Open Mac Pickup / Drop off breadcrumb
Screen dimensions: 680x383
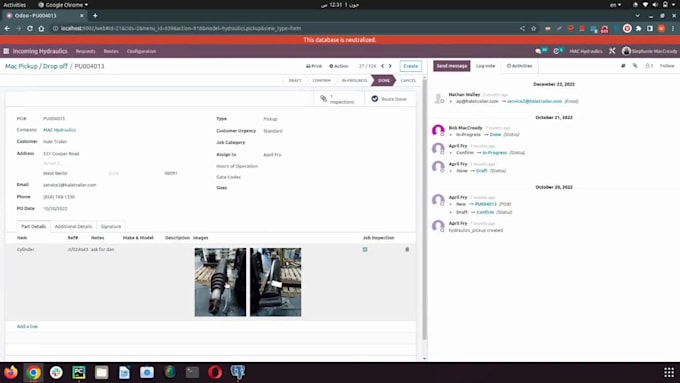pos(36,66)
